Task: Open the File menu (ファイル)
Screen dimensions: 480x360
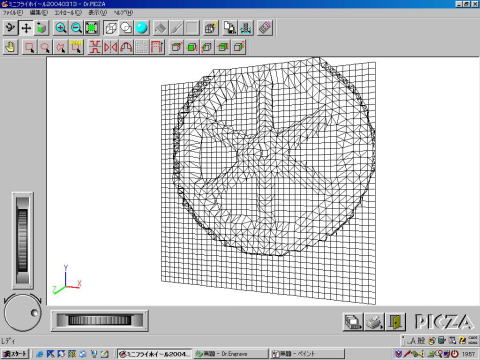Action: (x=13, y=13)
